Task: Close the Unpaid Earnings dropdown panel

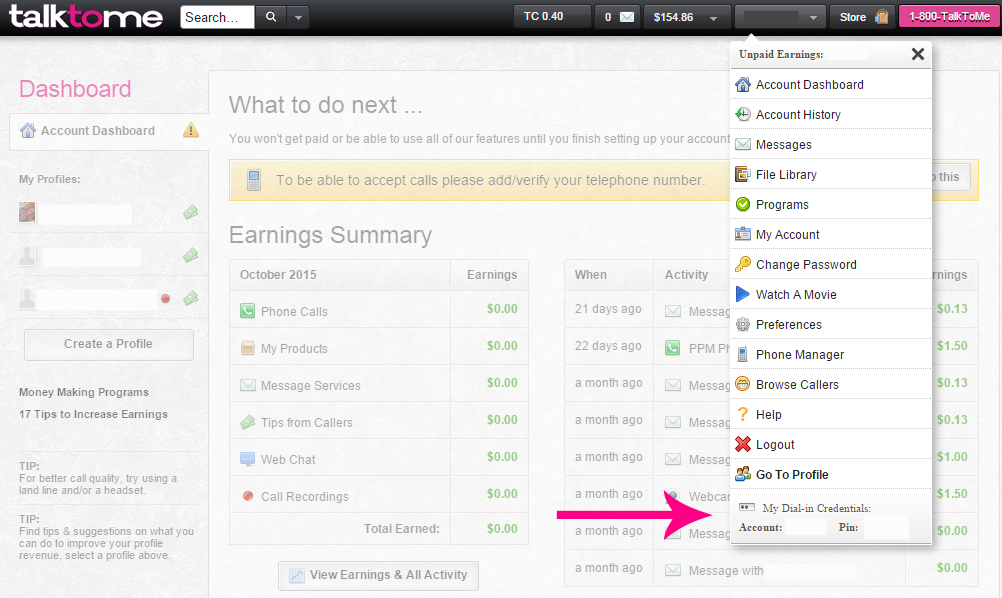Action: pyautogui.click(x=918, y=54)
